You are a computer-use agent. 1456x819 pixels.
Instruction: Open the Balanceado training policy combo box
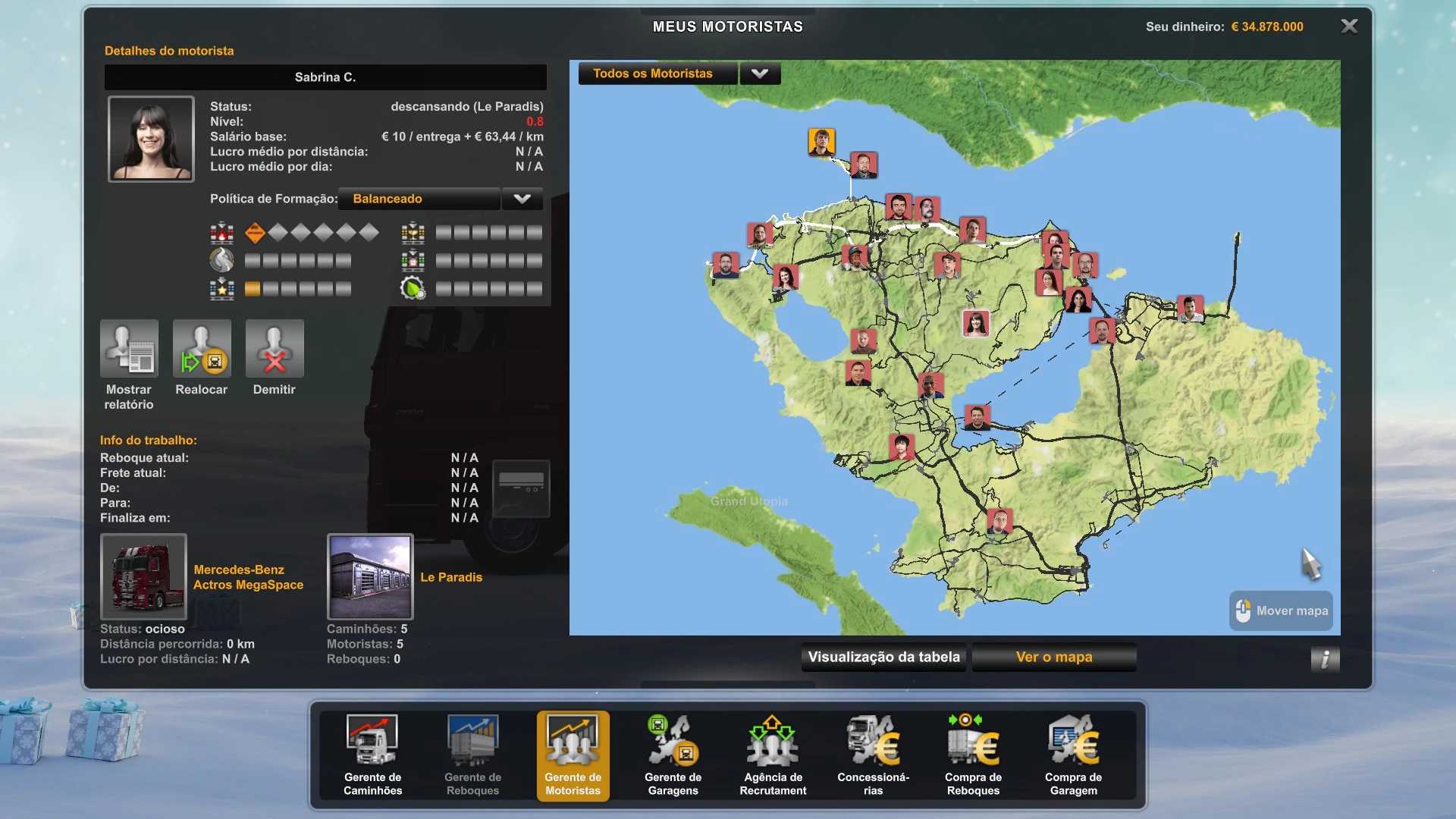point(419,199)
